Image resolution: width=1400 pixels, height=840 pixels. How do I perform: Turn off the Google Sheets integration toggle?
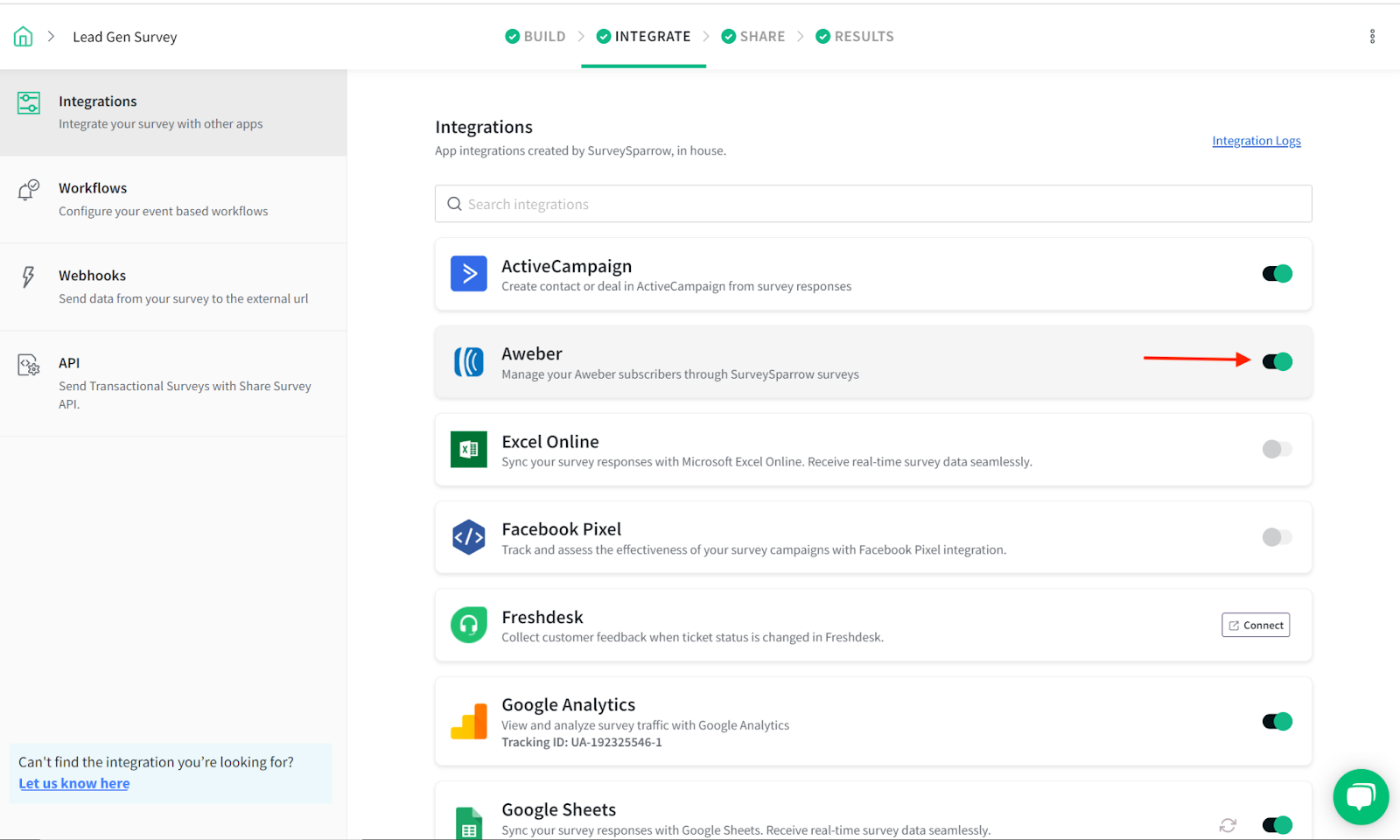coord(1277,825)
